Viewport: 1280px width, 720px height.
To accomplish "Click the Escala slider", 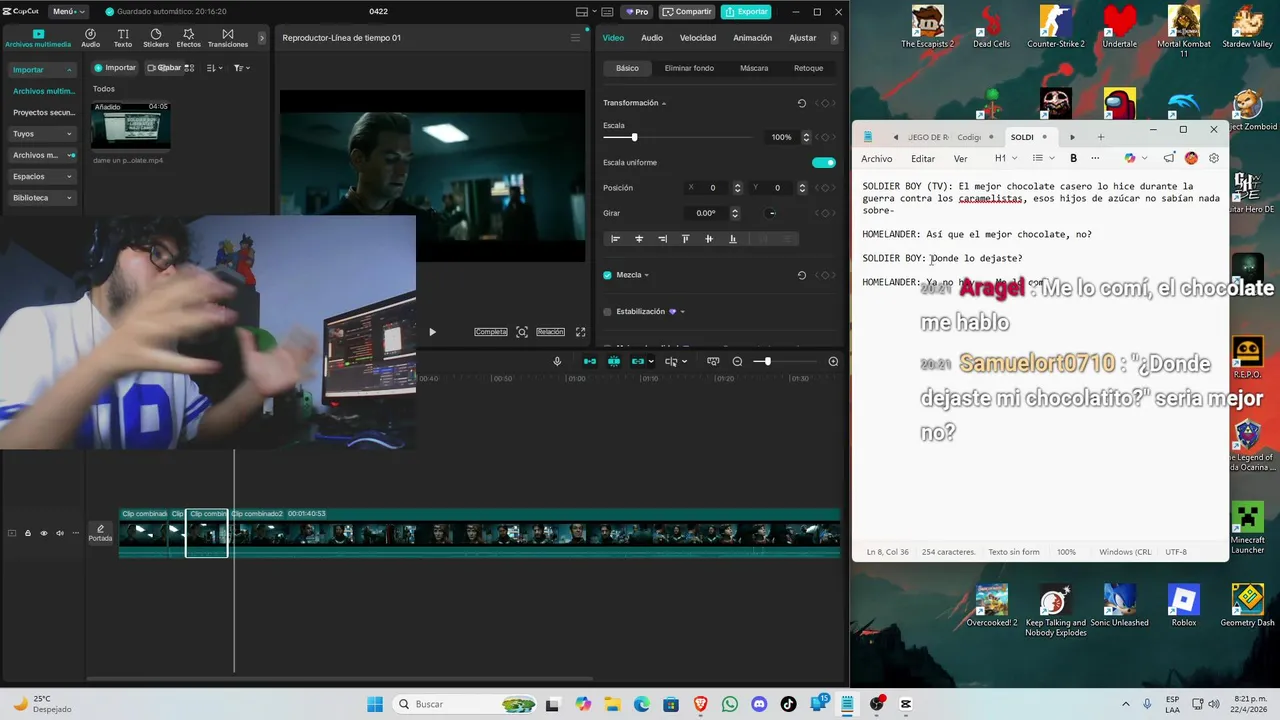I will click(678, 137).
